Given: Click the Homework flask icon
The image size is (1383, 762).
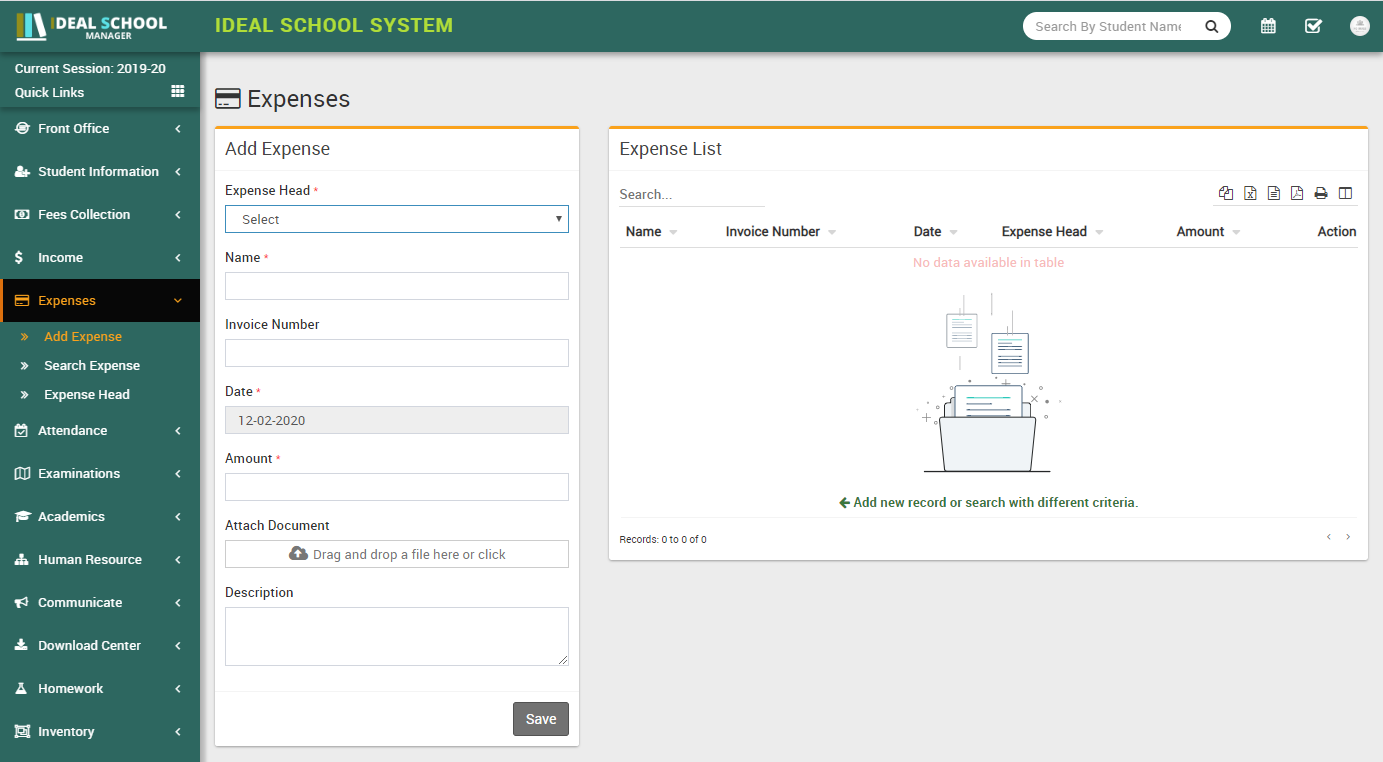Looking at the screenshot, I should (21, 688).
